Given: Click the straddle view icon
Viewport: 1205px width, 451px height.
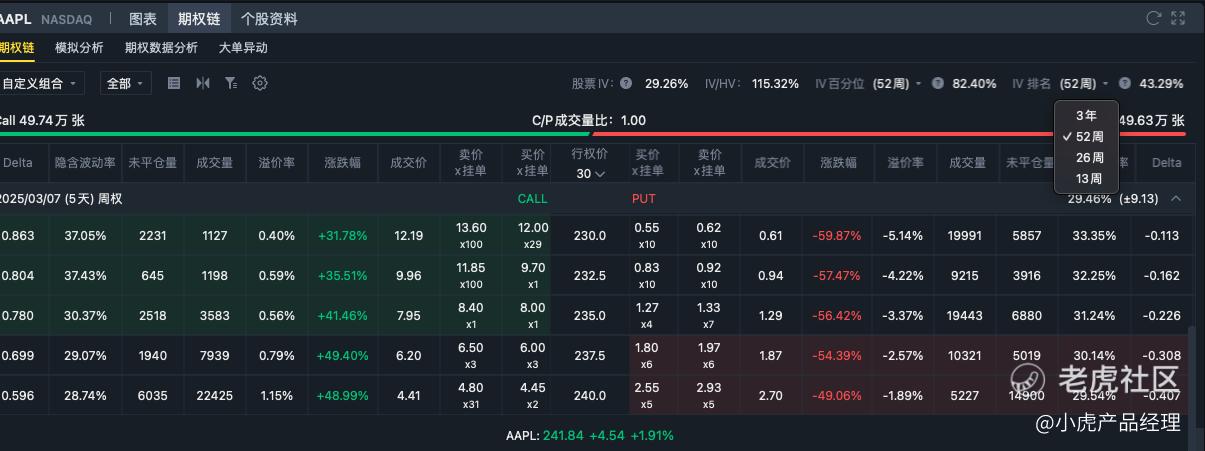Looking at the screenshot, I should click(x=203, y=83).
